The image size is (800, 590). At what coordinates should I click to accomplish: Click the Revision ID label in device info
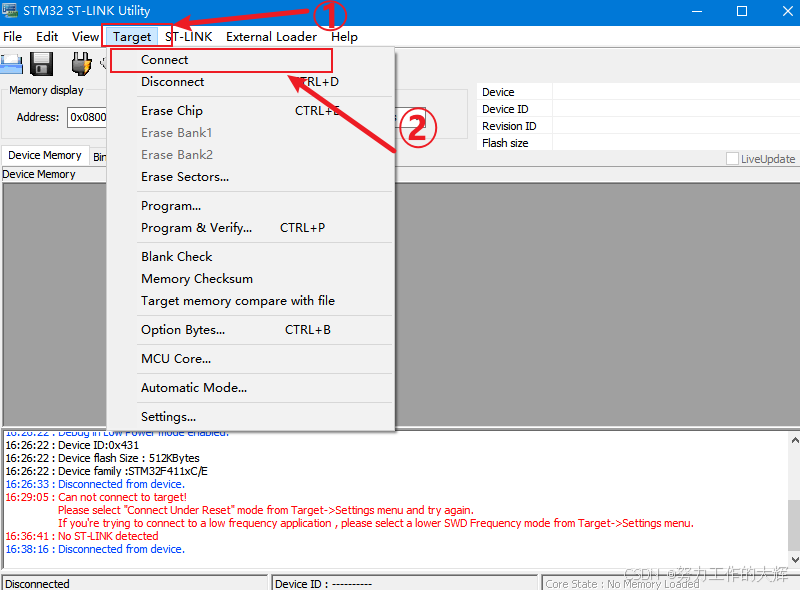pyautogui.click(x=509, y=126)
